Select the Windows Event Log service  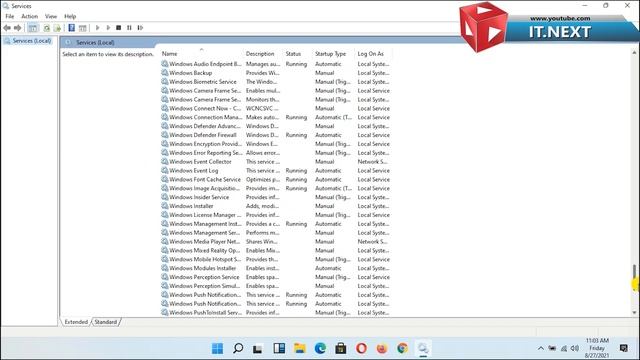276,170
